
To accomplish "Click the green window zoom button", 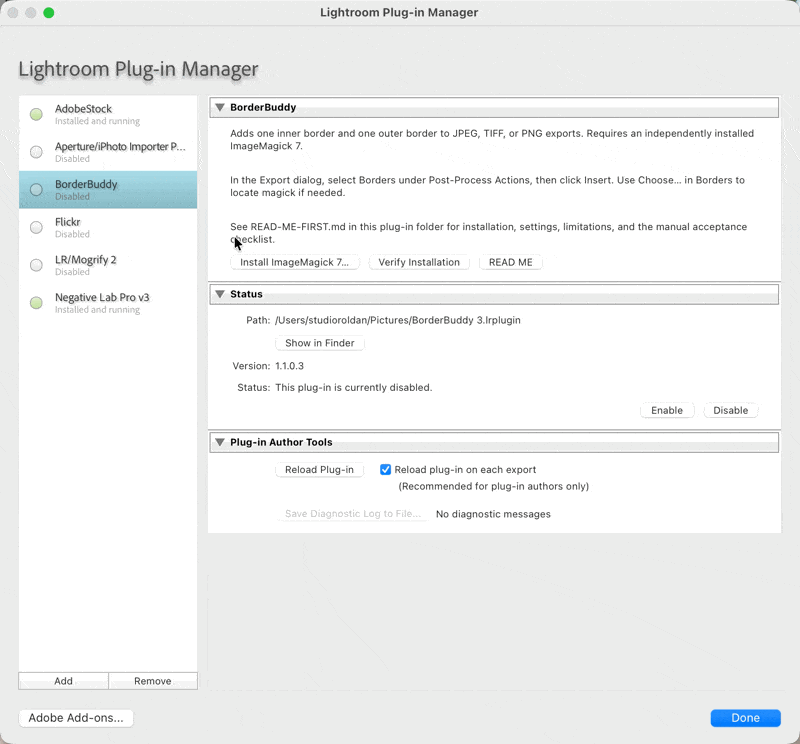I will click(49, 13).
